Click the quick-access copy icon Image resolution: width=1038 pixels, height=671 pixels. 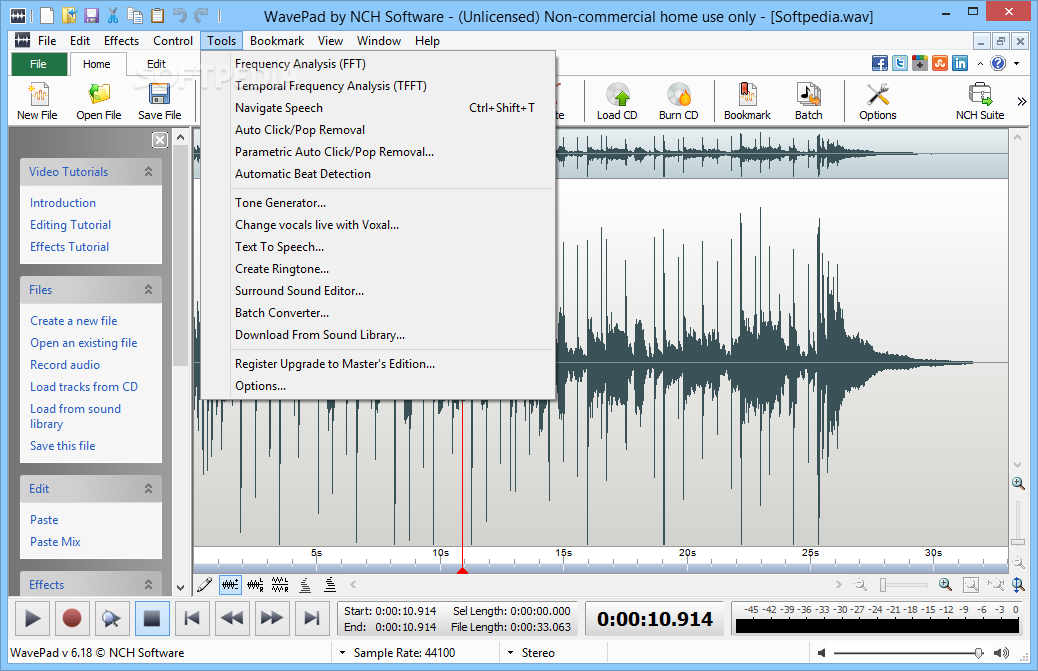135,15
